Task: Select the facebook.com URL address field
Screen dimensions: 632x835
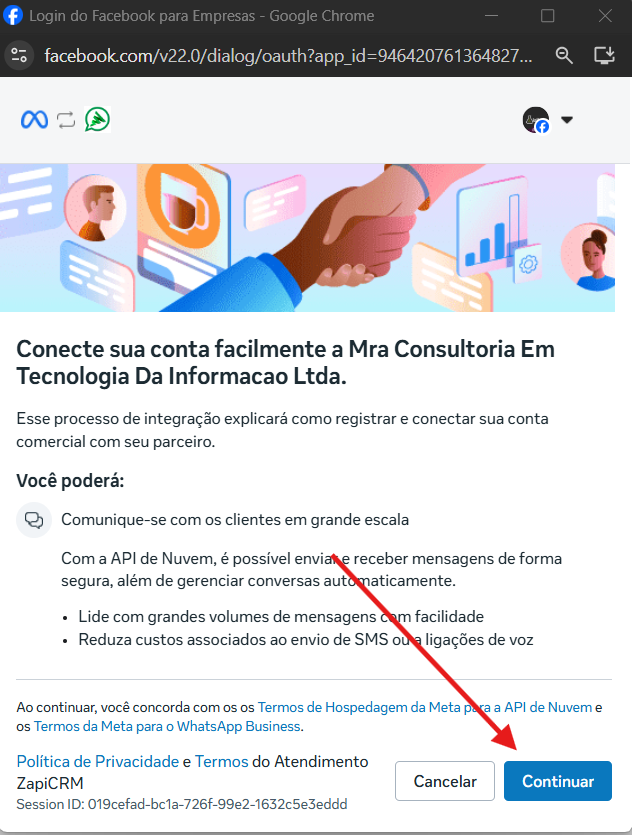Action: [288, 55]
